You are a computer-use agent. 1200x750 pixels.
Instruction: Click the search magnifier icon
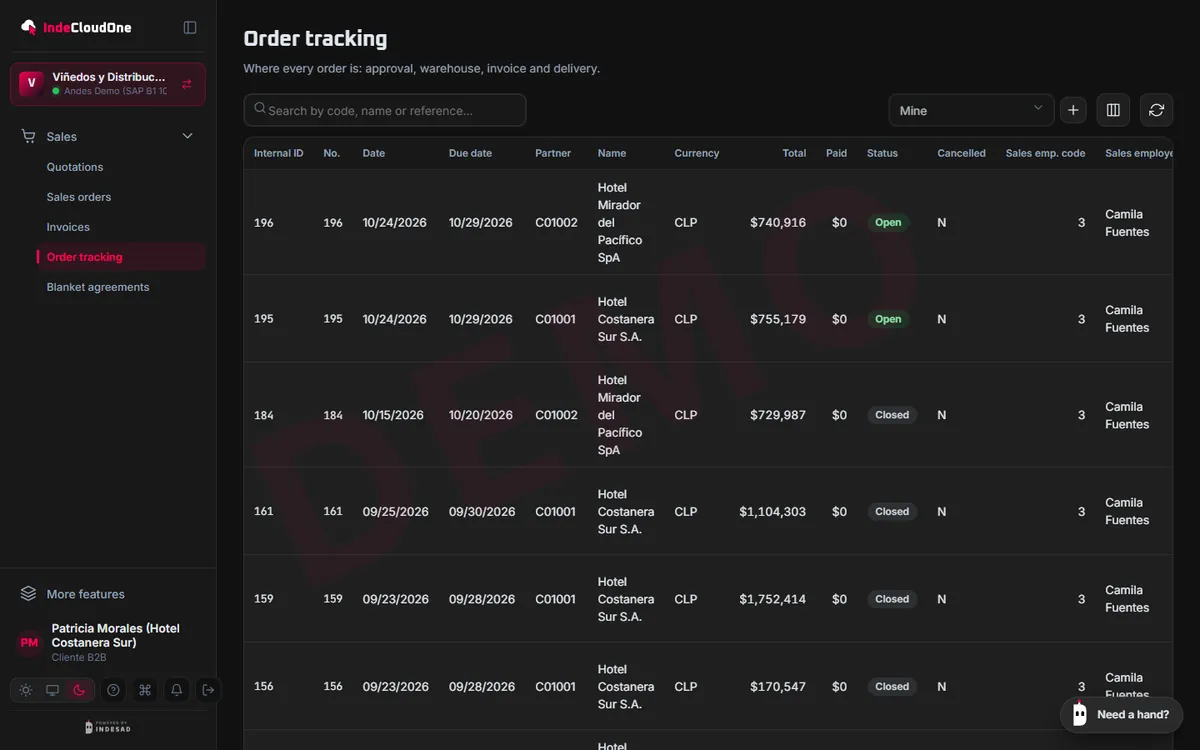(260, 109)
